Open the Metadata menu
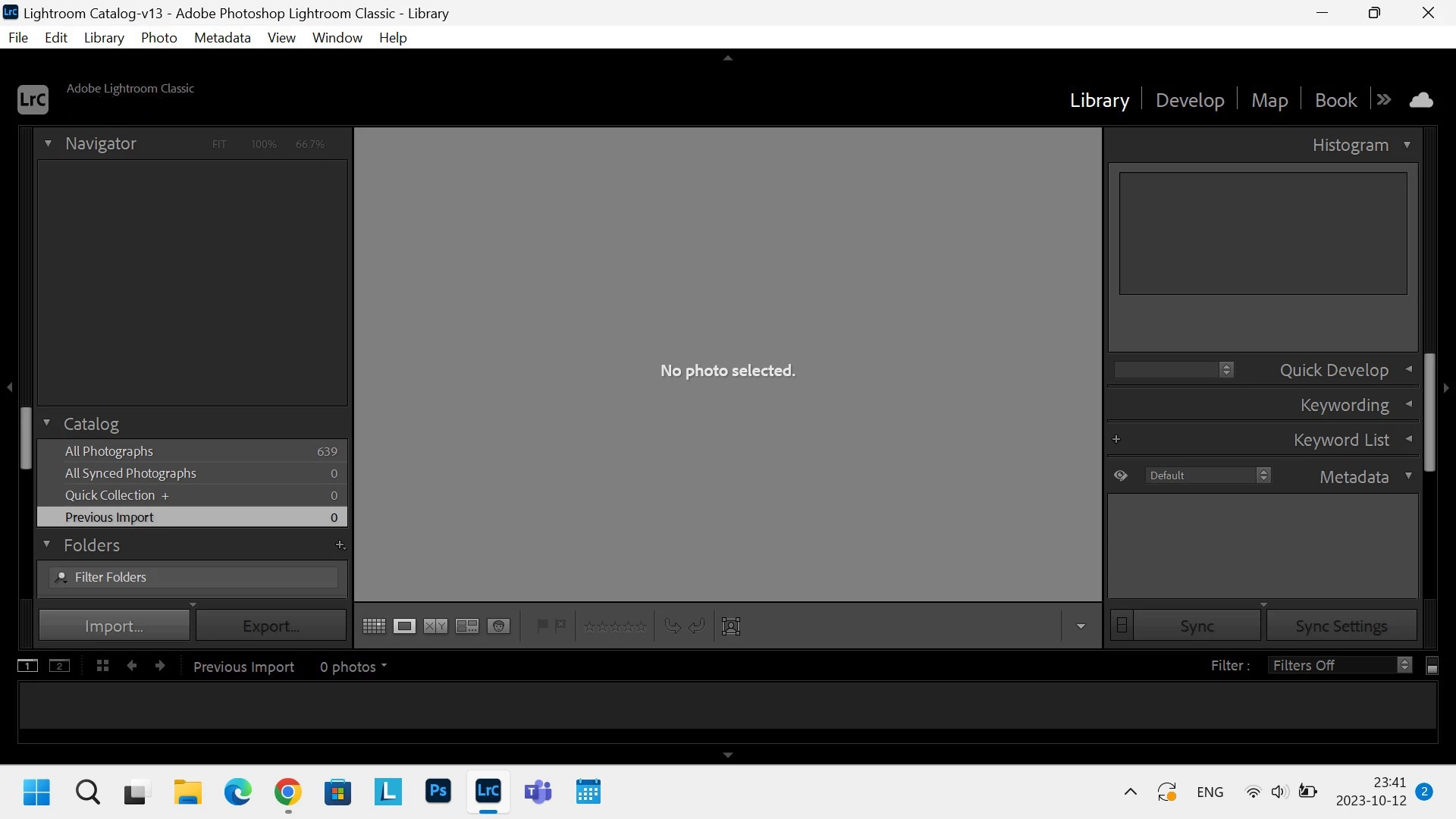 222,38
